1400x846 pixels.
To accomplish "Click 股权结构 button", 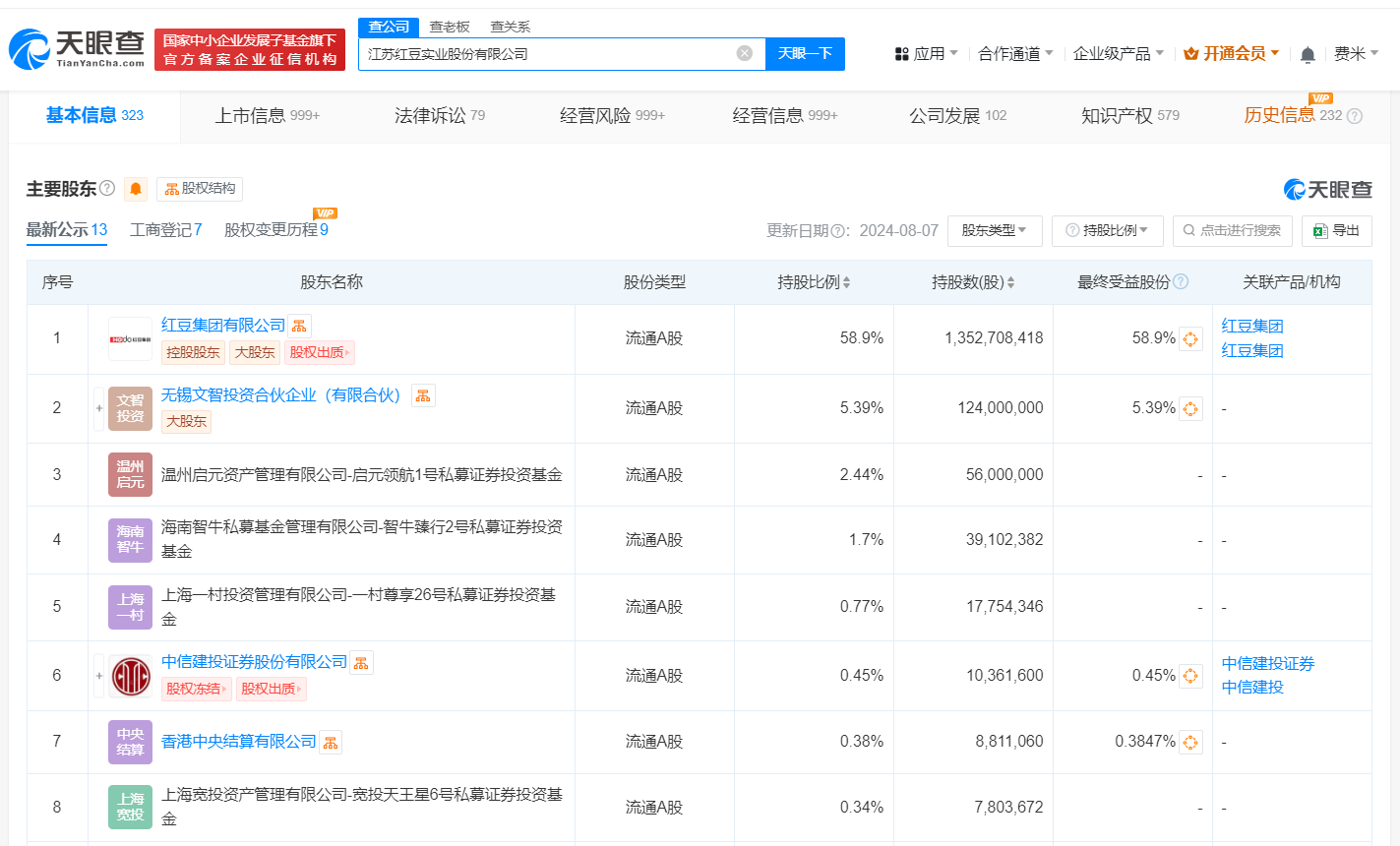I will tap(200, 189).
